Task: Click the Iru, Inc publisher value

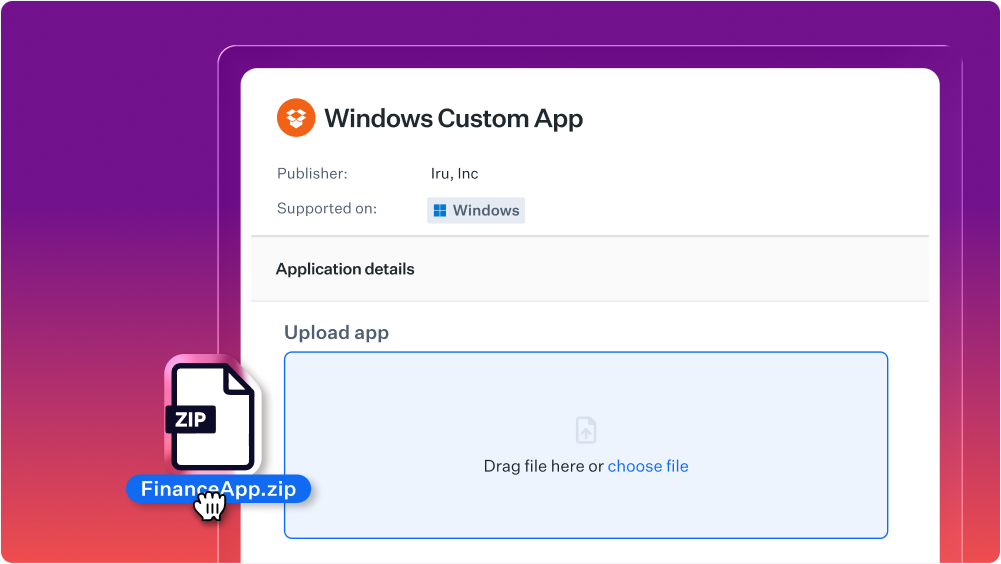Action: (454, 174)
